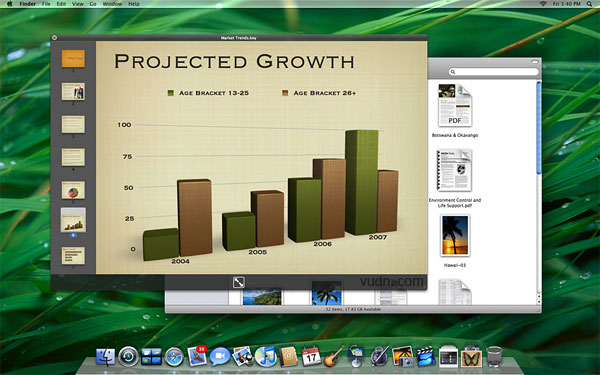This screenshot has width=600, height=375.
Task: Click the Finder window search field
Action: point(494,72)
